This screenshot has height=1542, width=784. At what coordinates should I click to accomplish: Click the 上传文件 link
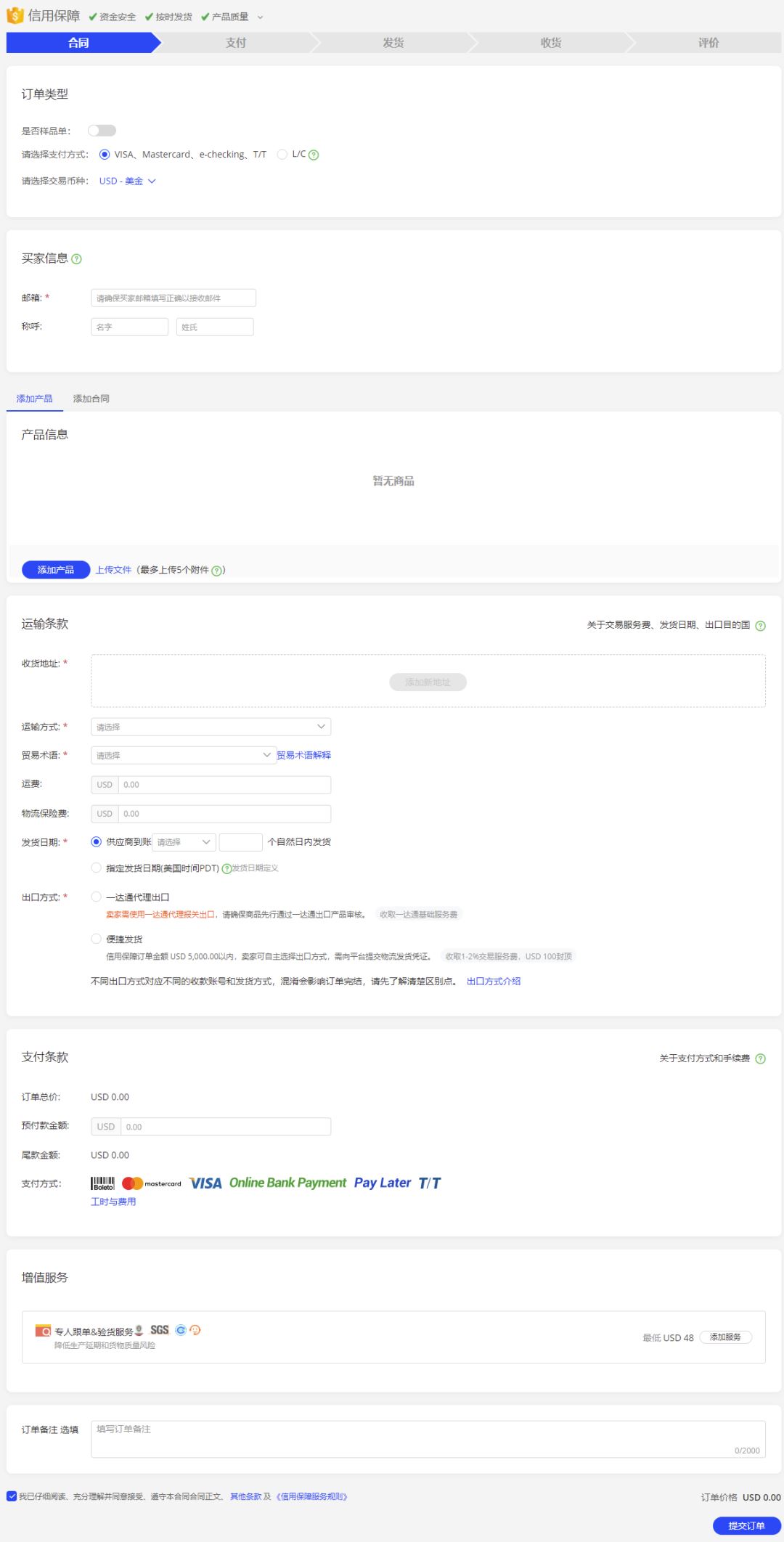point(113,571)
